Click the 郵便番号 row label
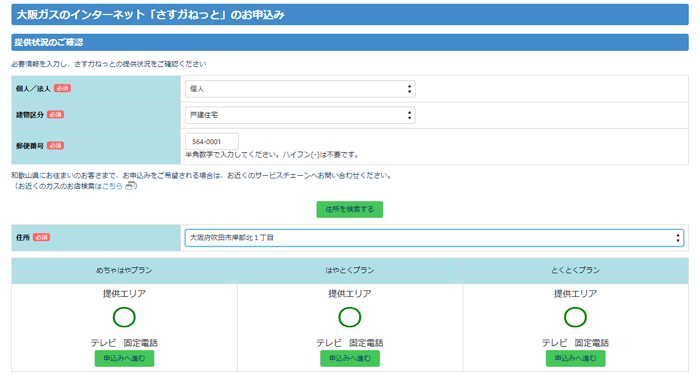The width and height of the screenshot is (700, 375). [30, 146]
